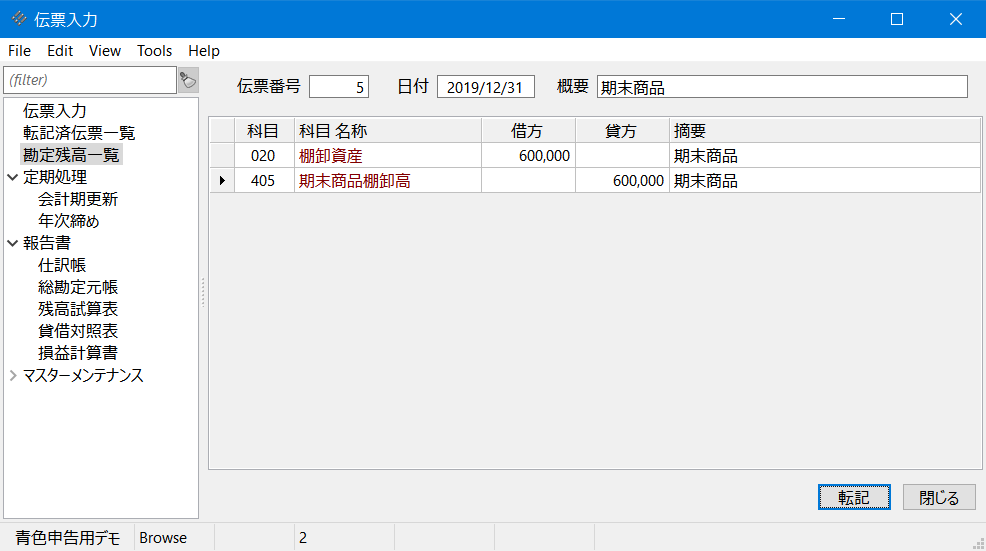This screenshot has width=986, height=551.
Task: Open the View menu
Action: 104,51
